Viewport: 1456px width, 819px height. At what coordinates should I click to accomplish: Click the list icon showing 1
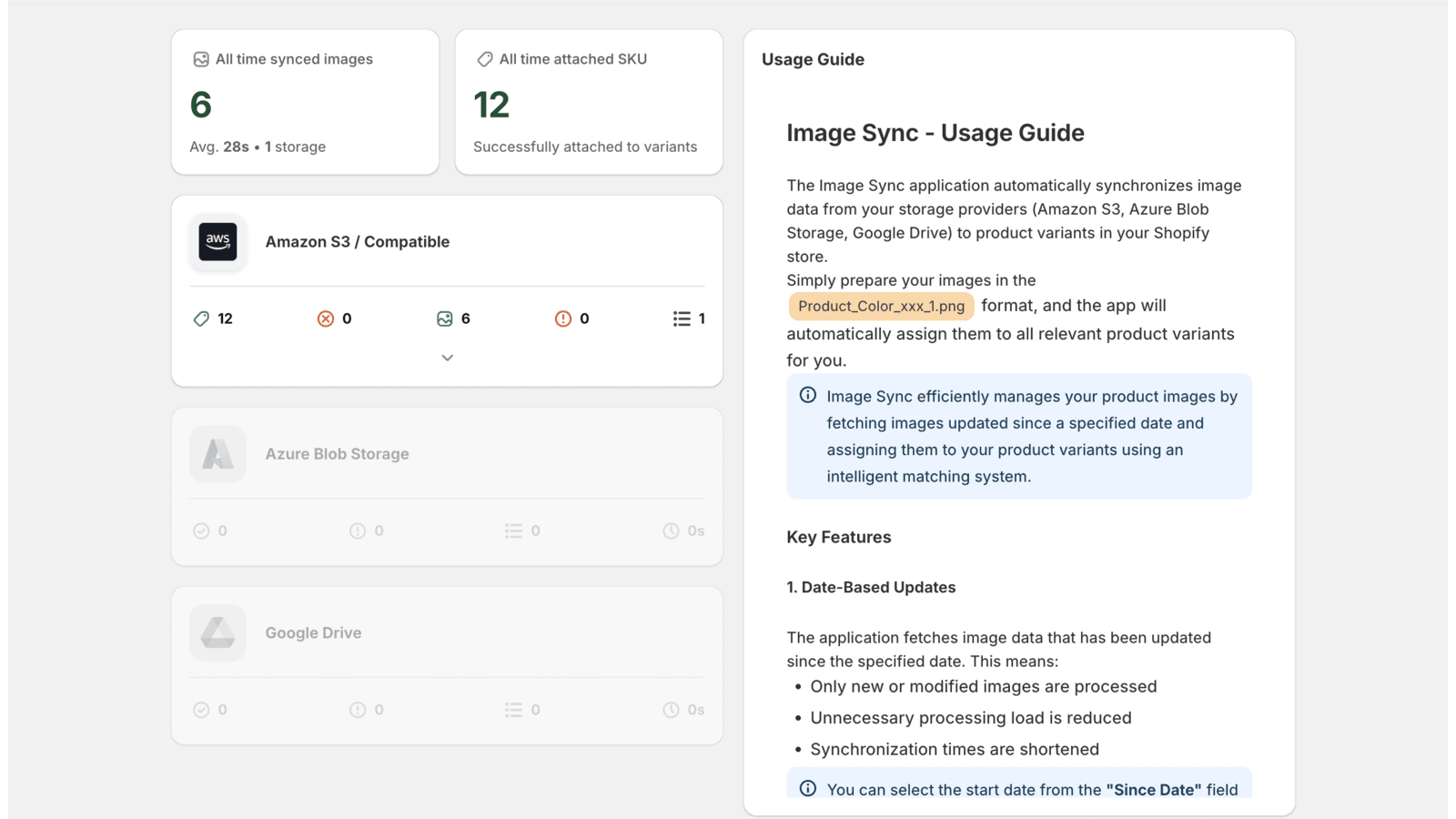[x=681, y=318]
